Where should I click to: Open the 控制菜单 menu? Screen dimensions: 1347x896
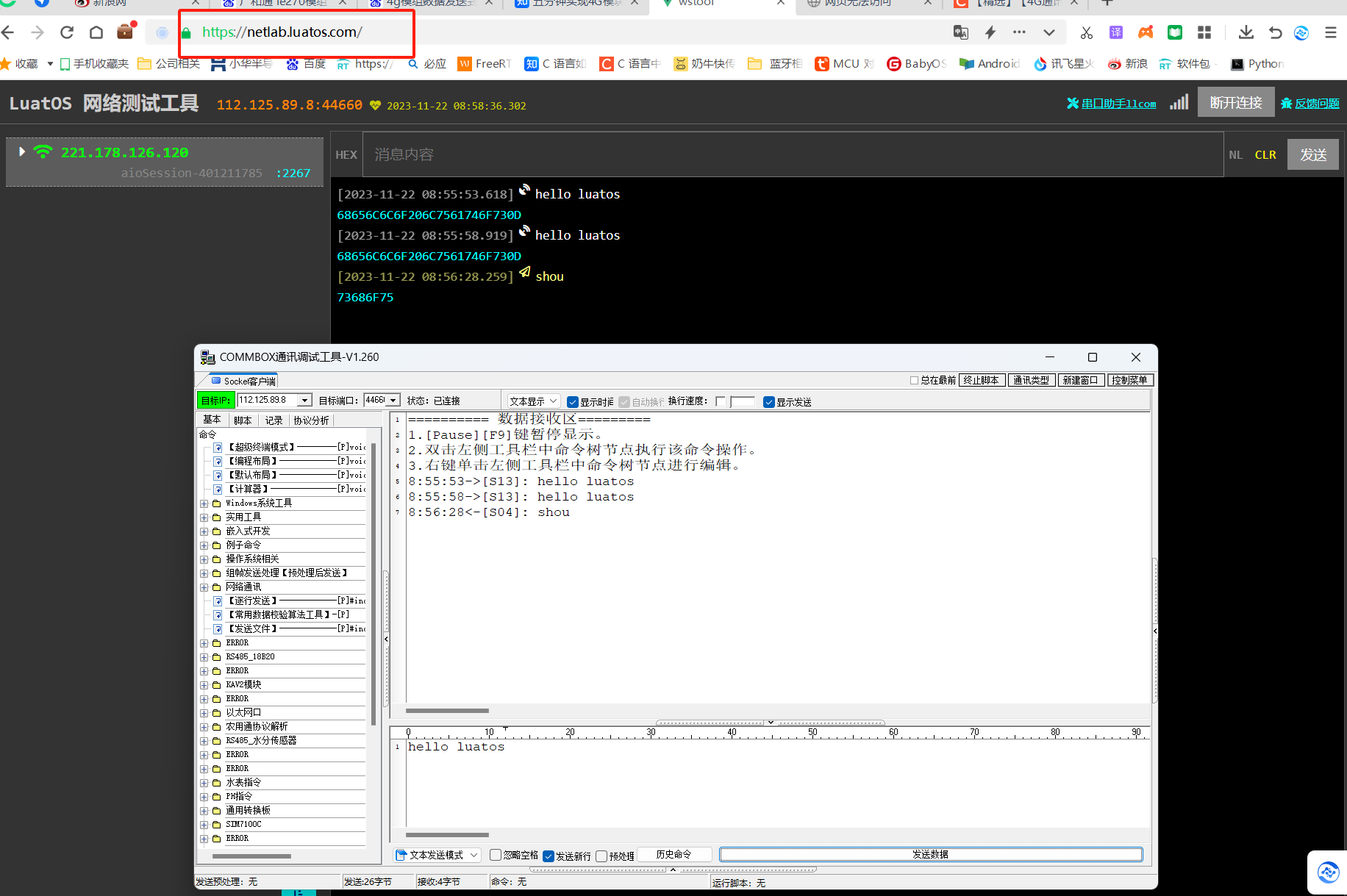1130,380
